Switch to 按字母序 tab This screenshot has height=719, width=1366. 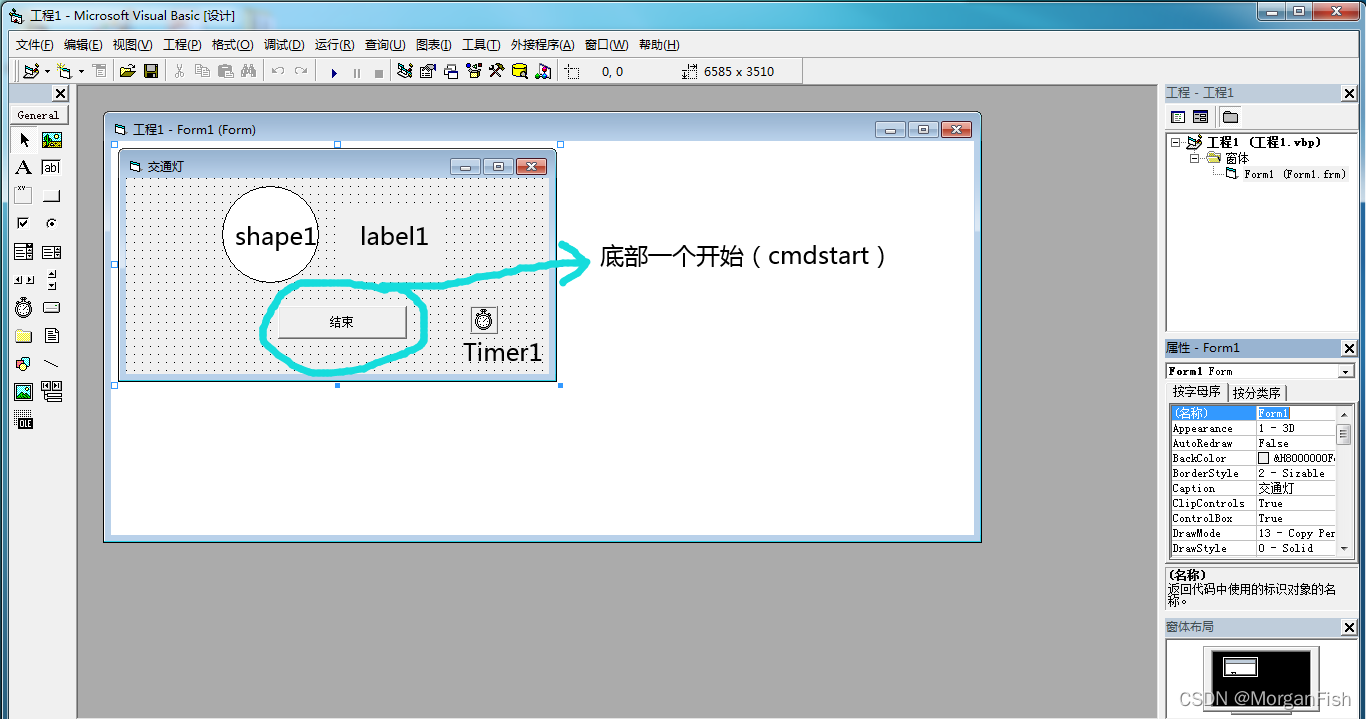click(x=1197, y=392)
